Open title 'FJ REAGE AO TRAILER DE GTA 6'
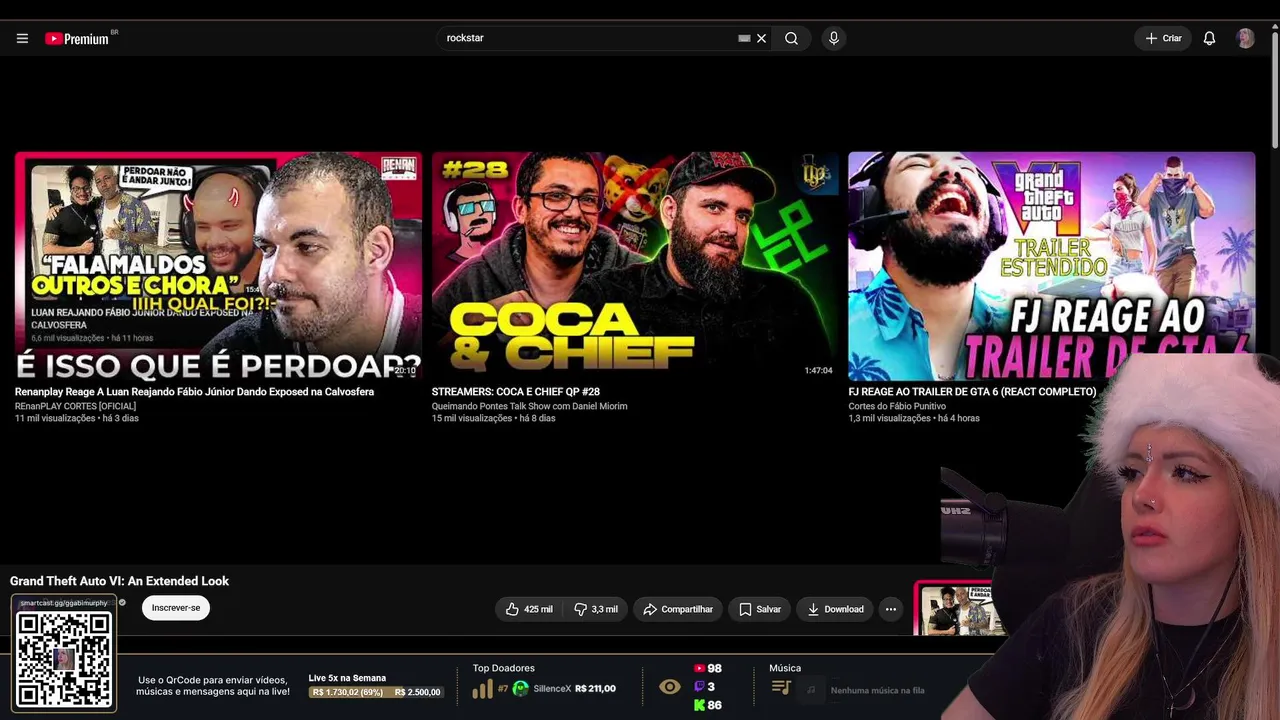Viewport: 1280px width, 720px height. pos(972,392)
